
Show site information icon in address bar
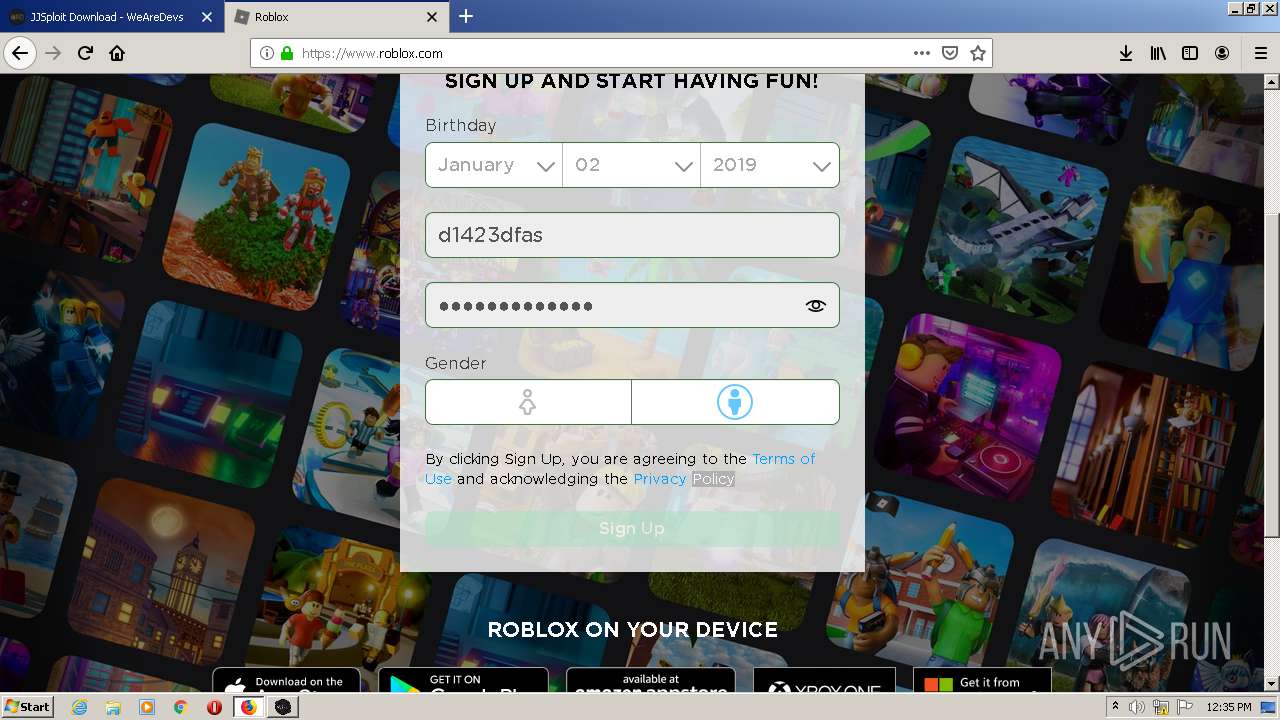coord(267,53)
